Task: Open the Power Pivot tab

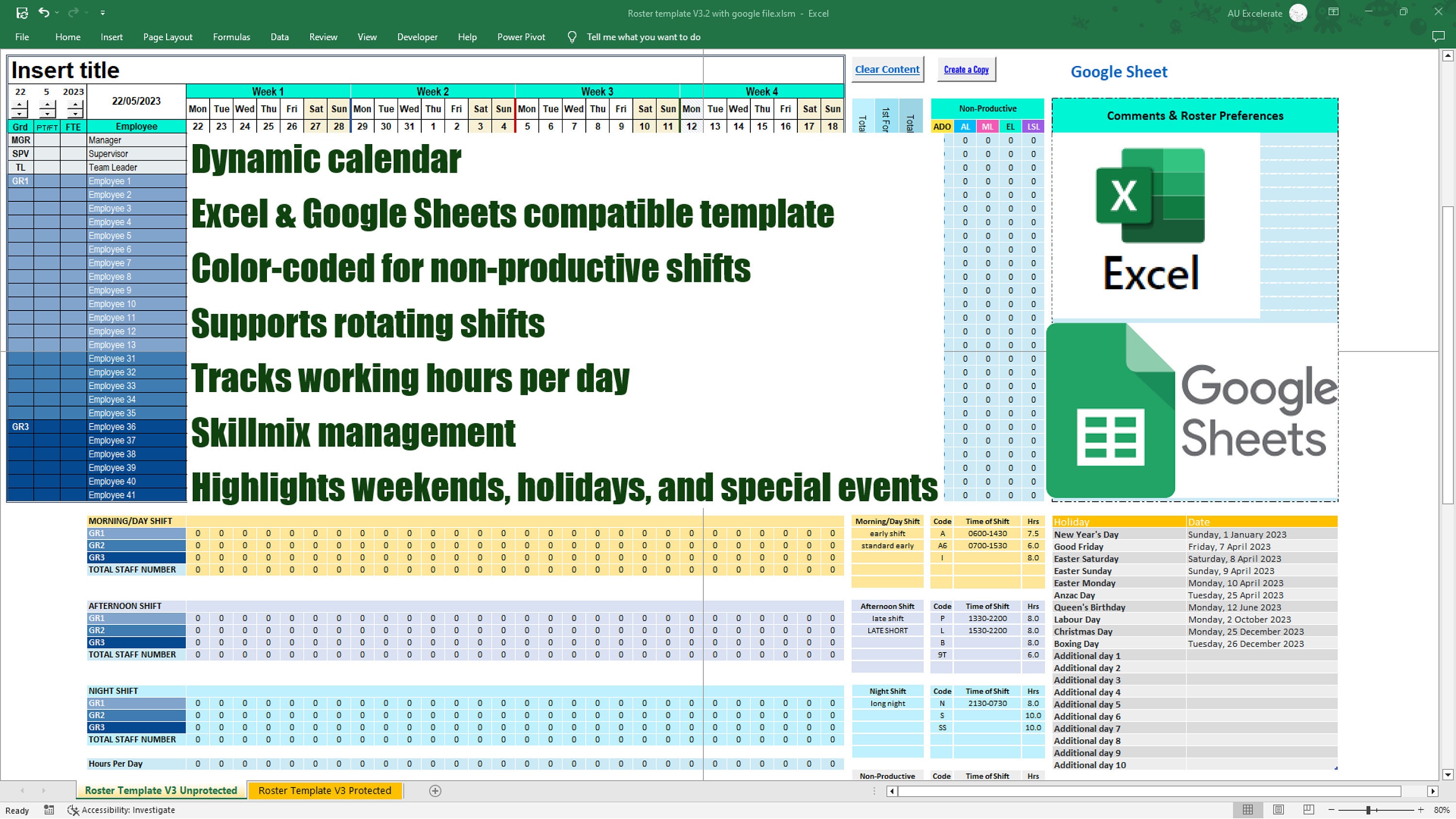Action: coord(521,37)
